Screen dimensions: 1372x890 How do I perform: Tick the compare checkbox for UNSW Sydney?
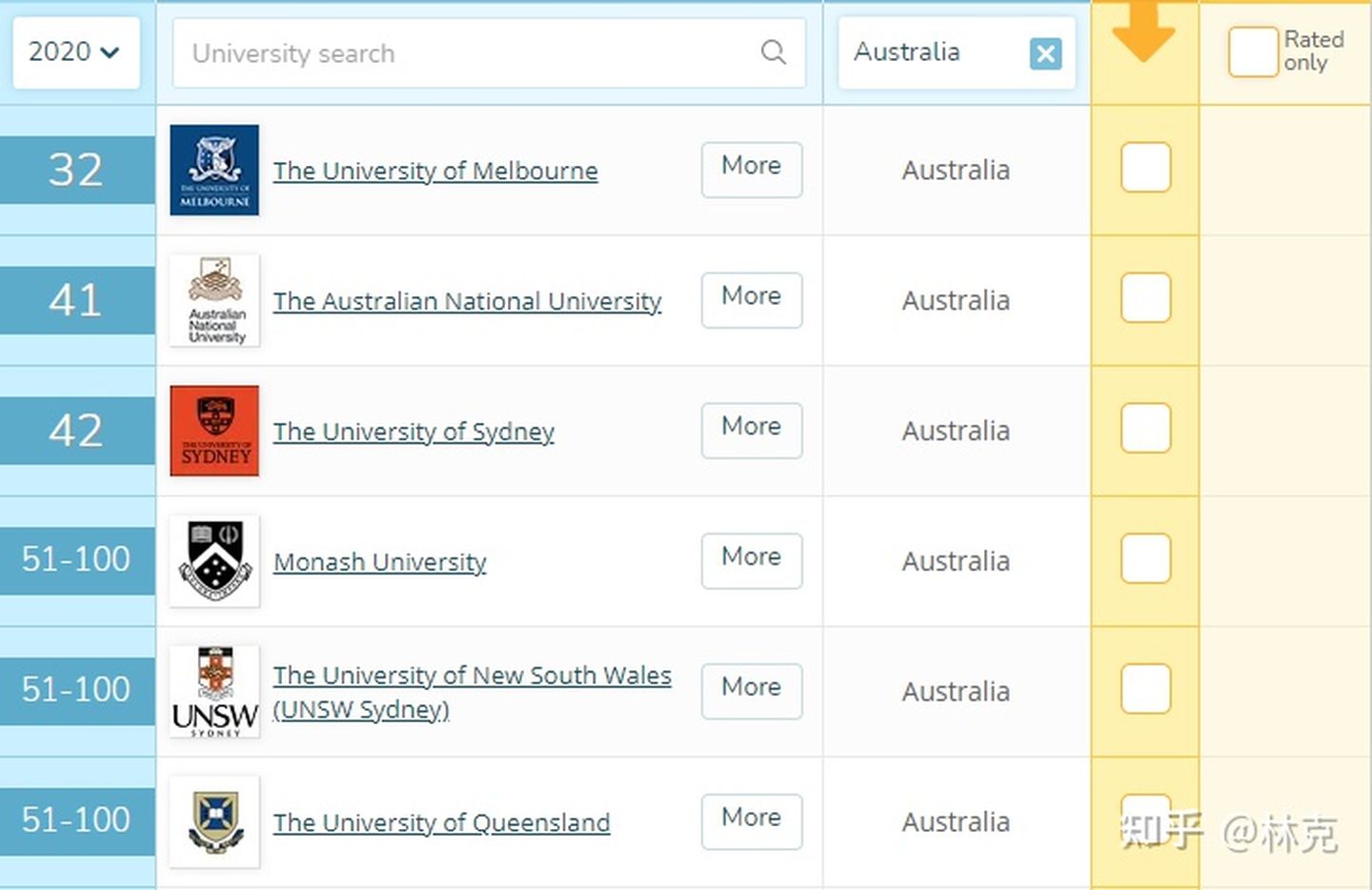click(x=1145, y=689)
